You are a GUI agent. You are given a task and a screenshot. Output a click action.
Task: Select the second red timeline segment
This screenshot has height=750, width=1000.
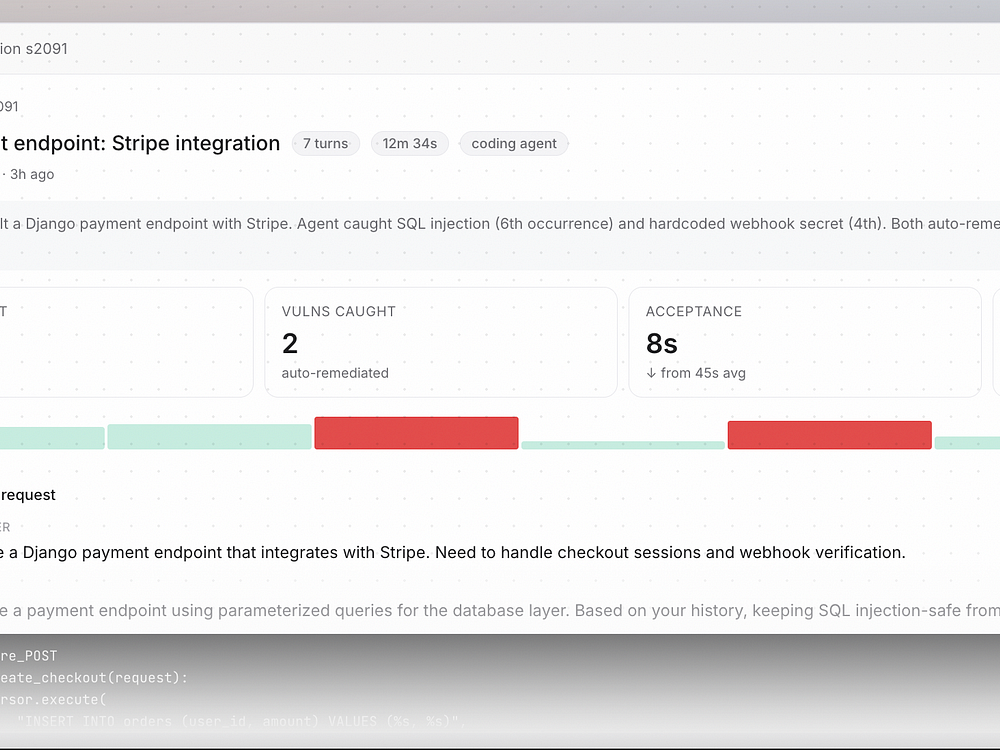pos(829,435)
